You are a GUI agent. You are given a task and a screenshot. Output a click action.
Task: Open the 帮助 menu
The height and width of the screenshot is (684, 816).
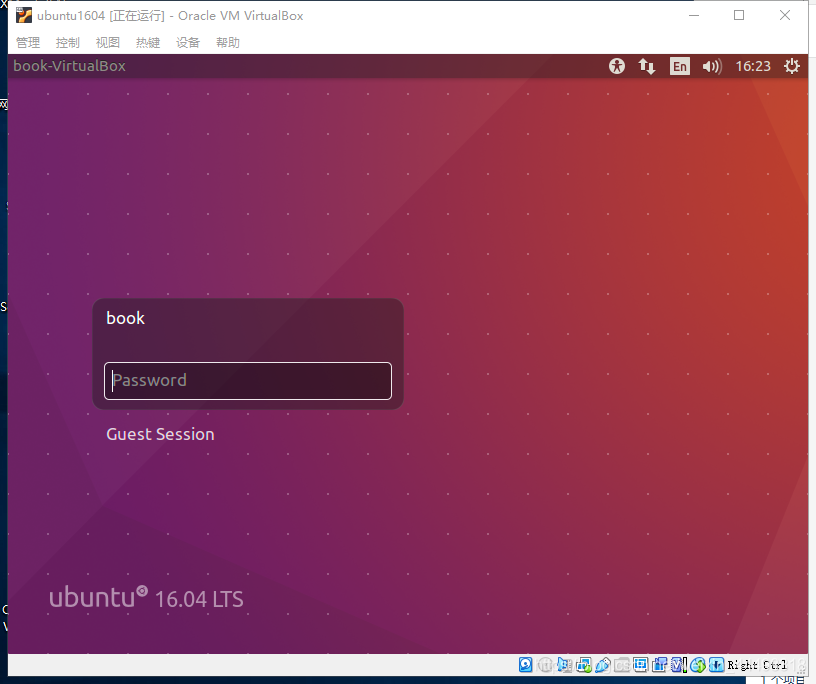tap(228, 43)
